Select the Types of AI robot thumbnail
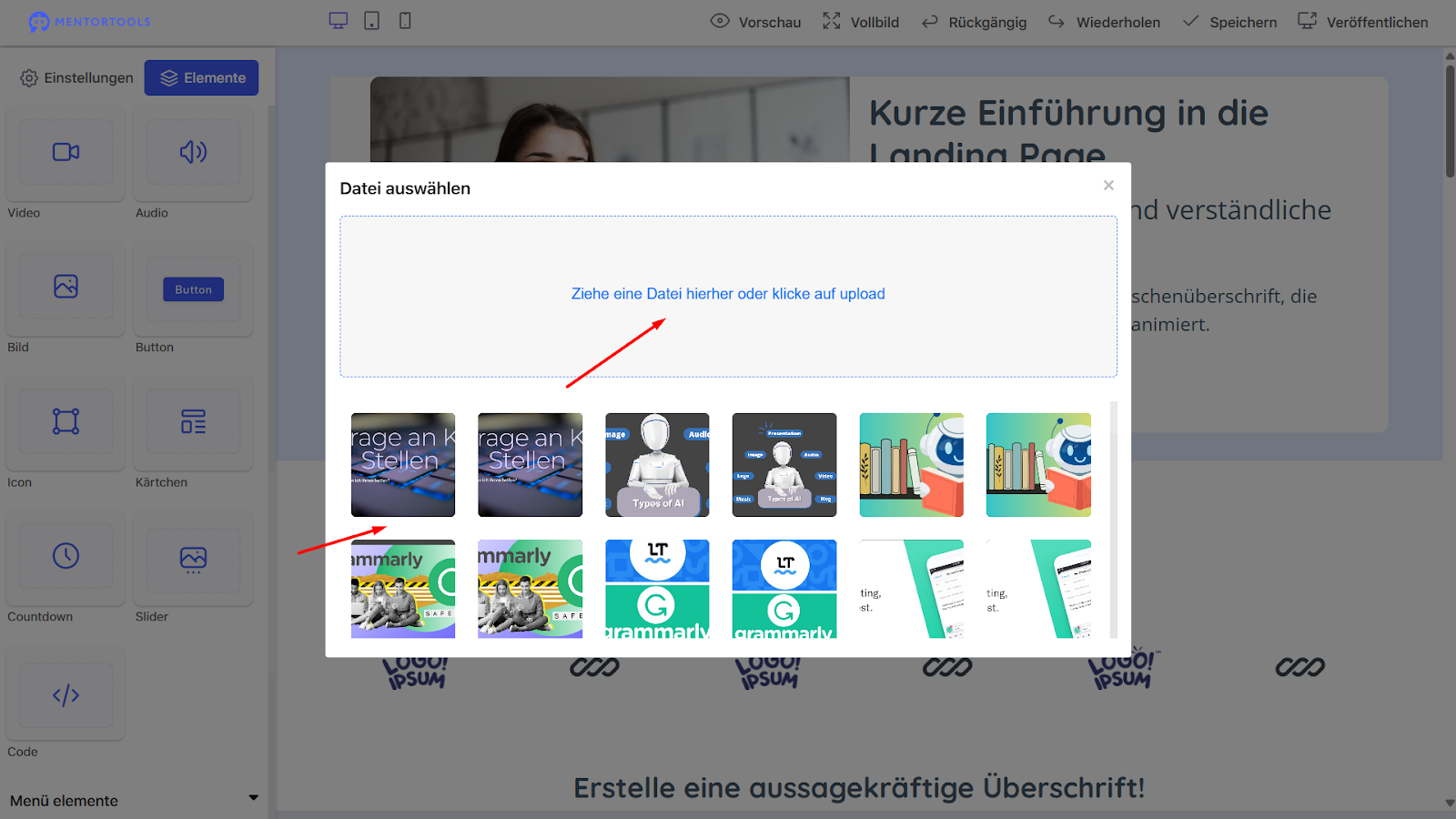The width and height of the screenshot is (1456, 819). [x=657, y=465]
